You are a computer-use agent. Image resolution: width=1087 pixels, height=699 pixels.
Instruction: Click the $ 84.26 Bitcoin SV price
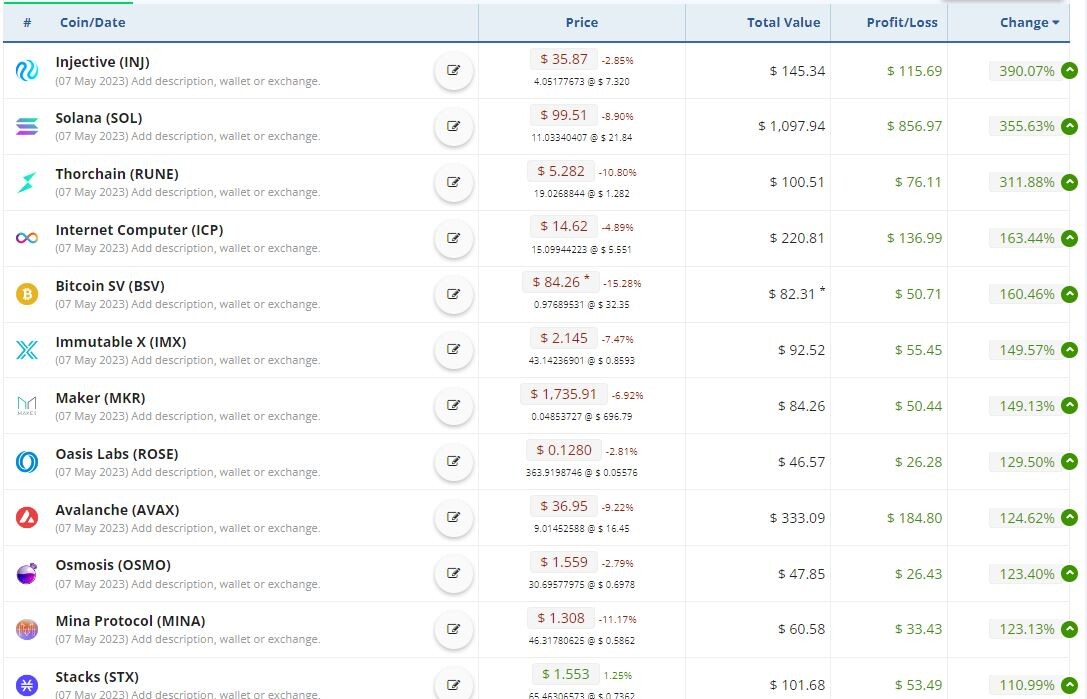pos(560,282)
